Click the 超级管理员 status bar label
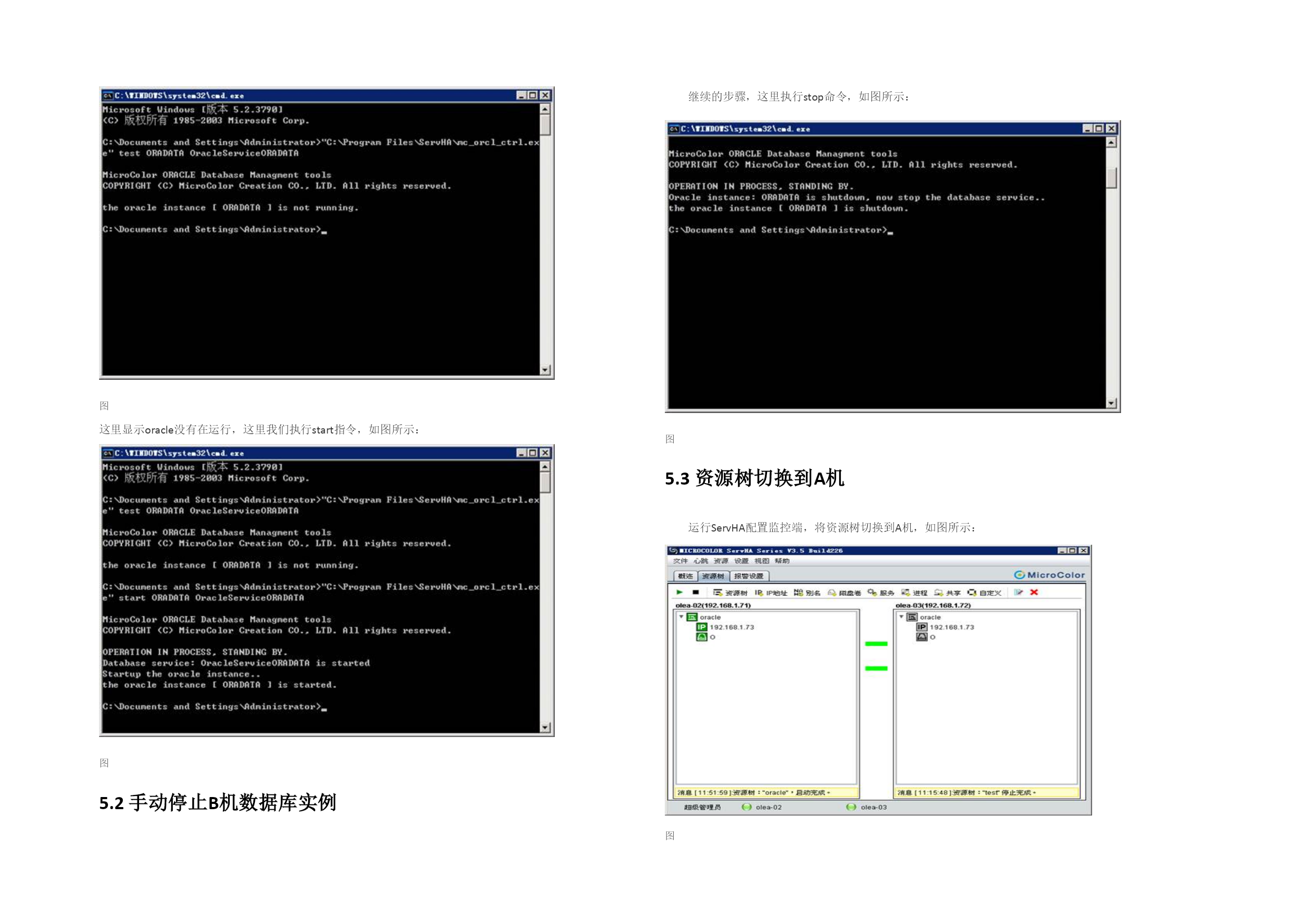 point(702,807)
